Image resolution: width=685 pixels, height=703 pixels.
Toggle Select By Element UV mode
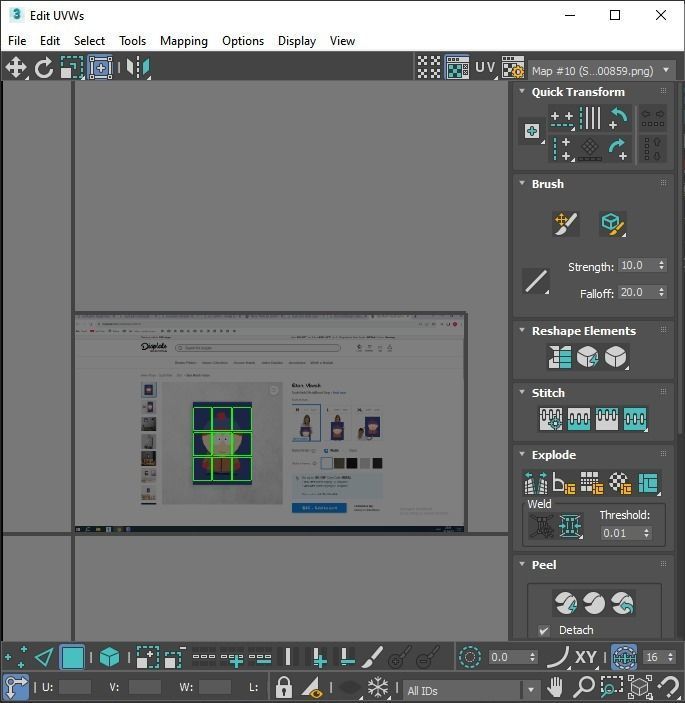point(109,657)
